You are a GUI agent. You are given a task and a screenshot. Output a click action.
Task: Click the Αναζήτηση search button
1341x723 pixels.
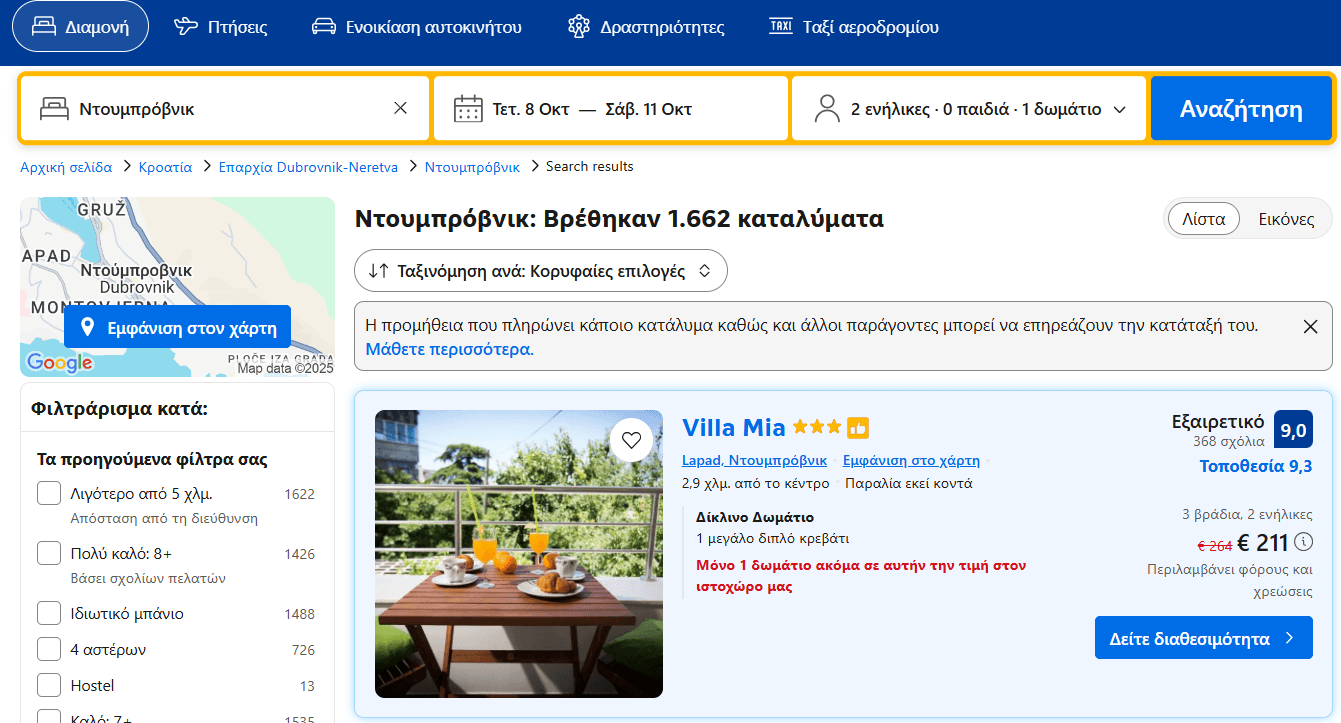click(1241, 108)
